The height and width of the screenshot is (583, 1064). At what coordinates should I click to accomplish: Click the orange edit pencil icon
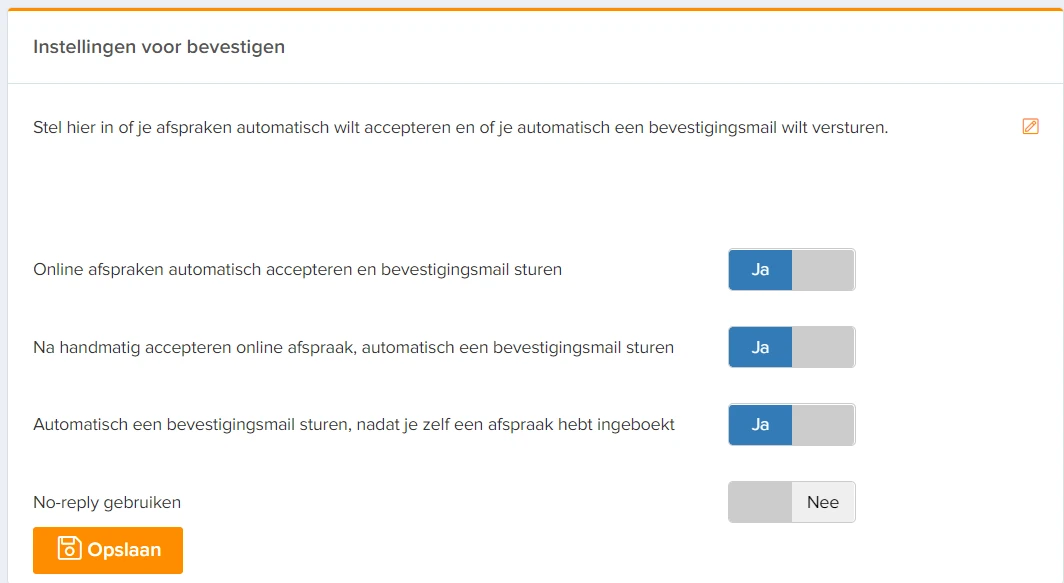pos(1030,126)
